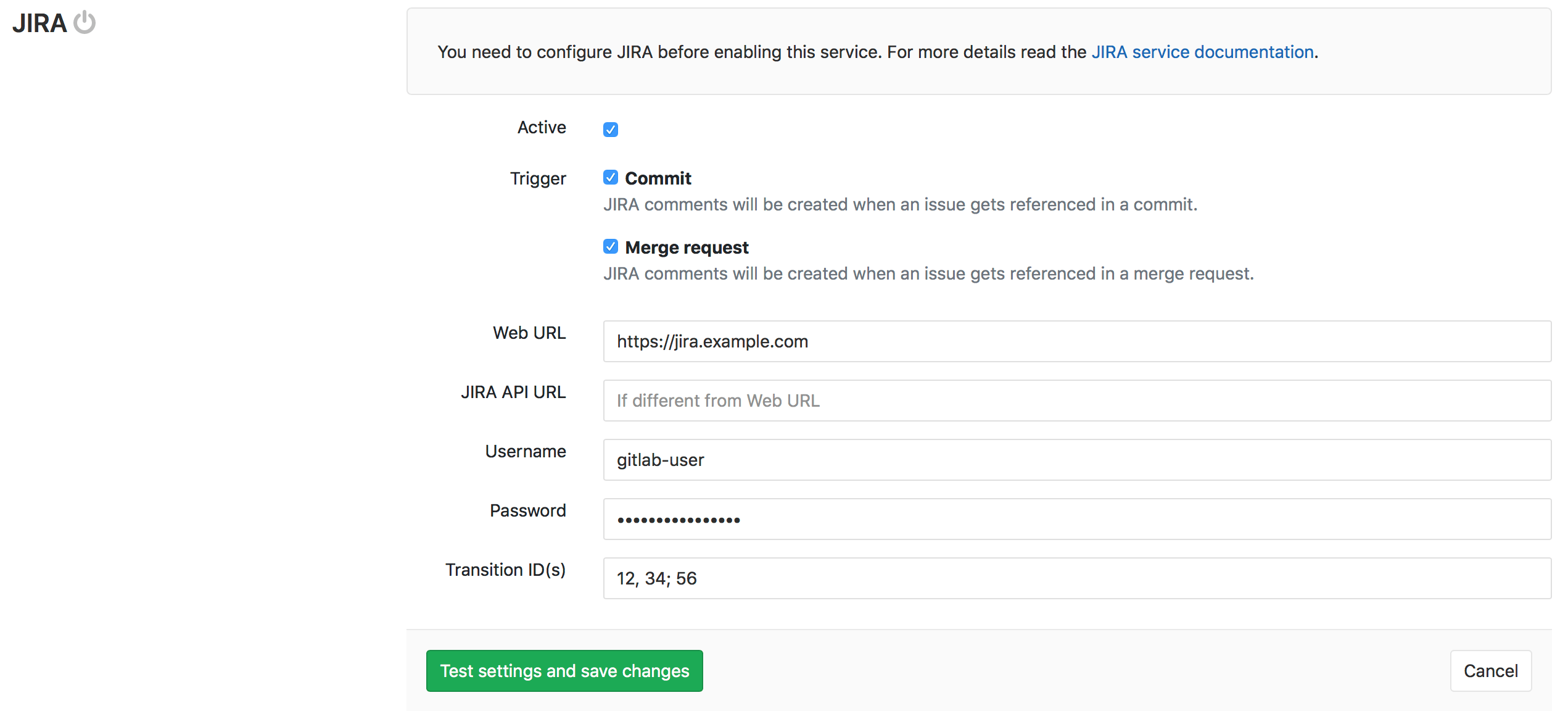Viewport: 1568px width, 711px height.
Task: Toggle the Commit trigger checkbox
Action: pos(610,177)
